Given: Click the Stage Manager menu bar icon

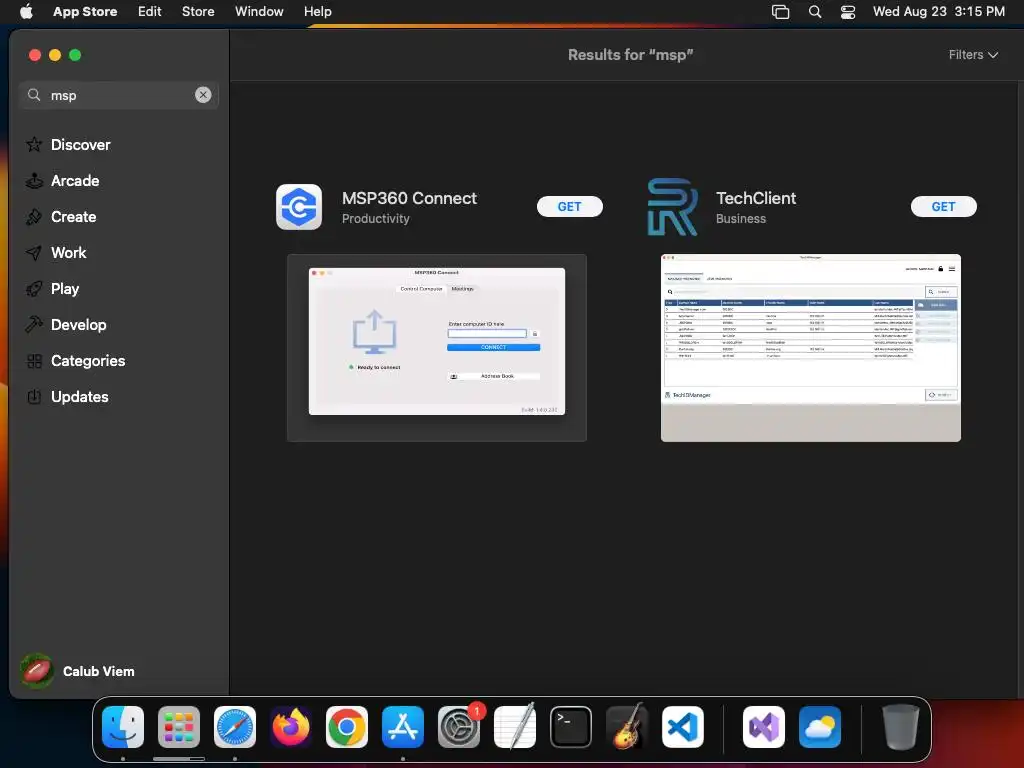Looking at the screenshot, I should 780,11.
